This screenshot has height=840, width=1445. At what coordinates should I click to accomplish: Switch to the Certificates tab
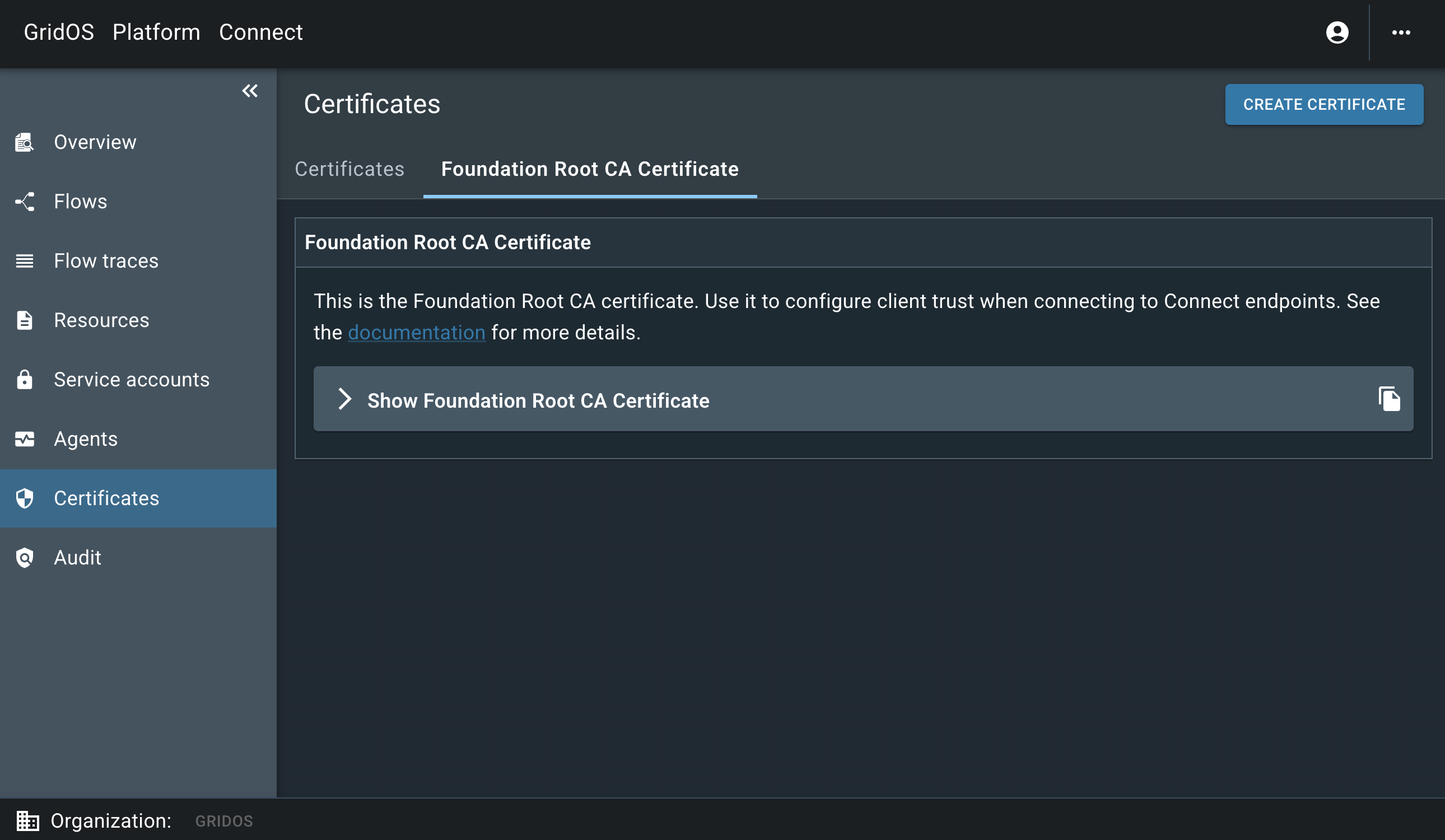(349, 169)
